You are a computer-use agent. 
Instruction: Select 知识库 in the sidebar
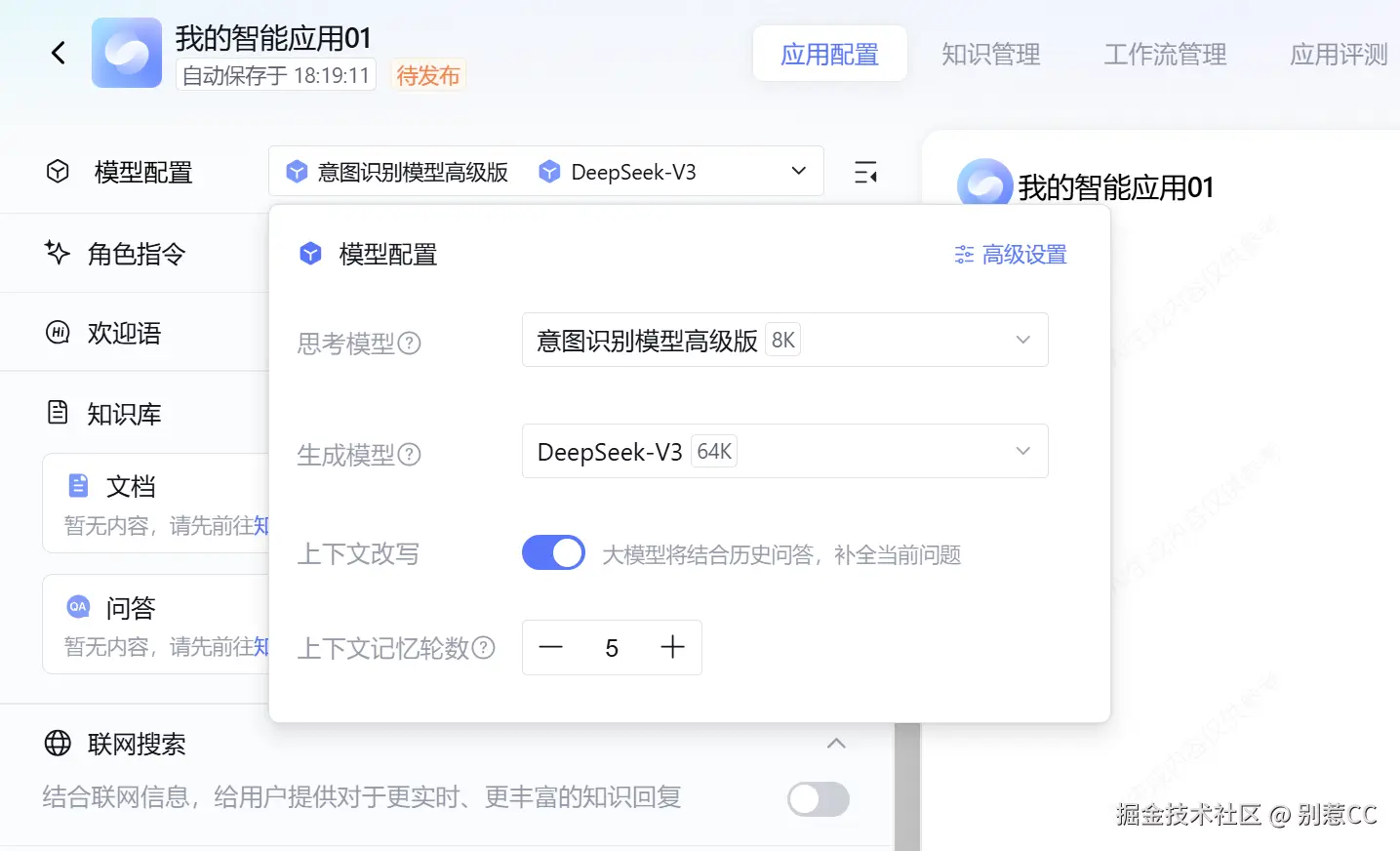[124, 414]
